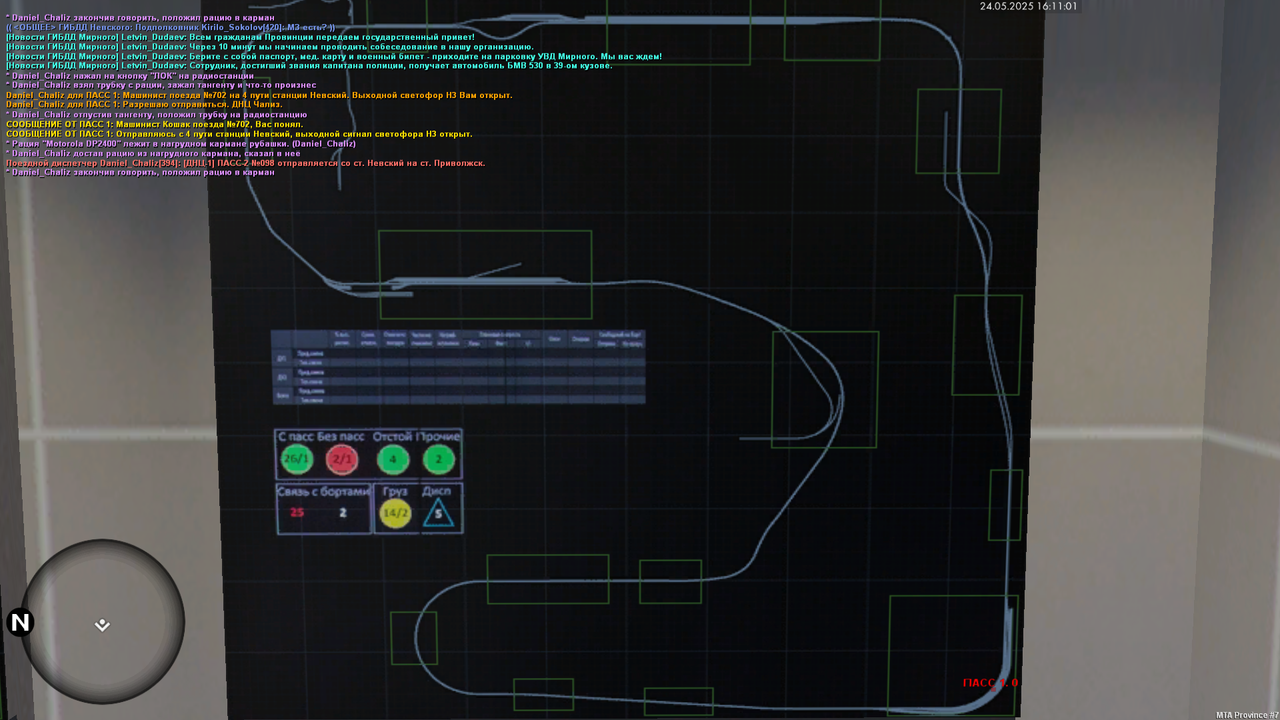Click chat line about автомобиль БМВ 530

pyautogui.click(x=309, y=66)
